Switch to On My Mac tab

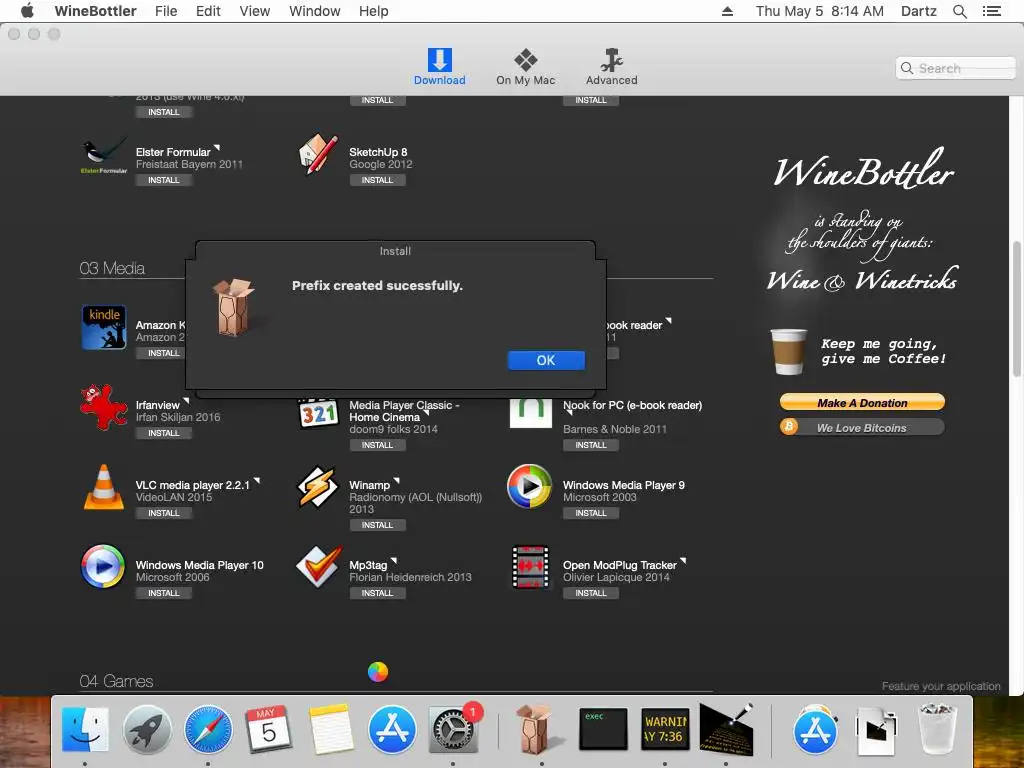coord(525,67)
